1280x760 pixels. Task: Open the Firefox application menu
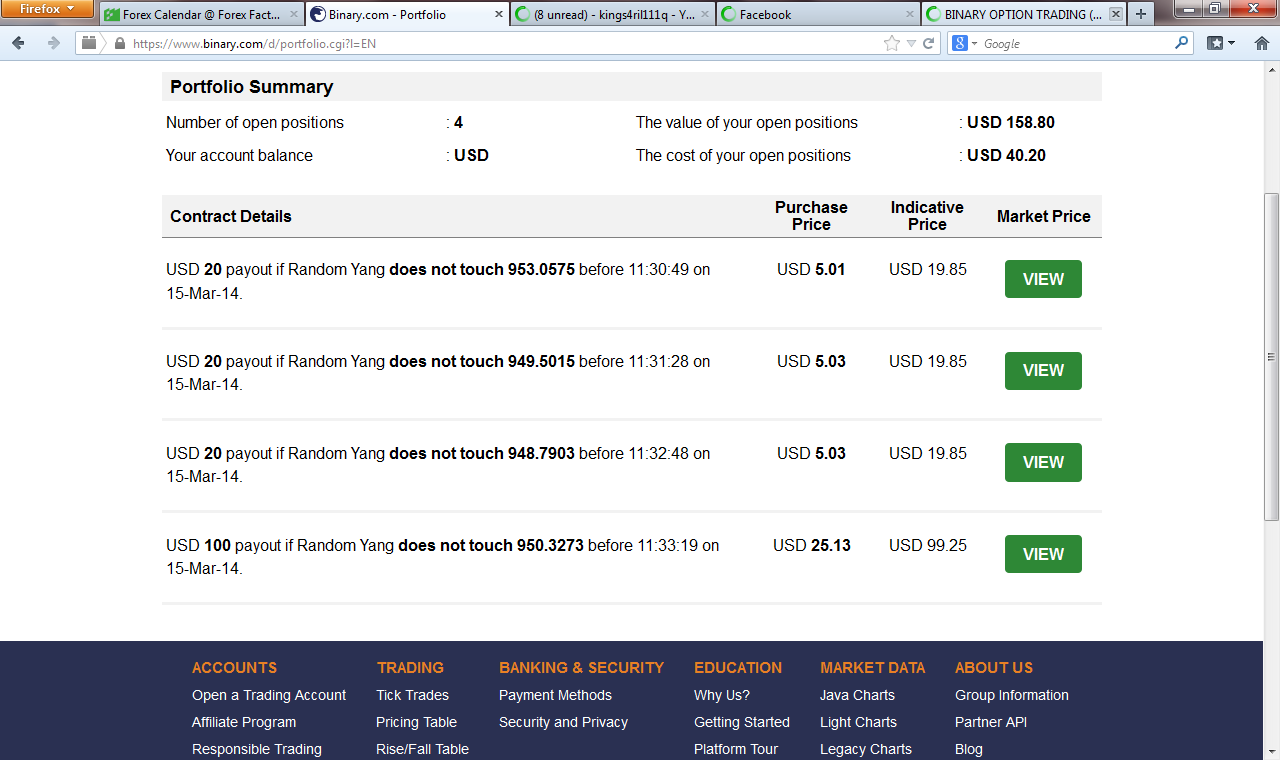(47, 10)
